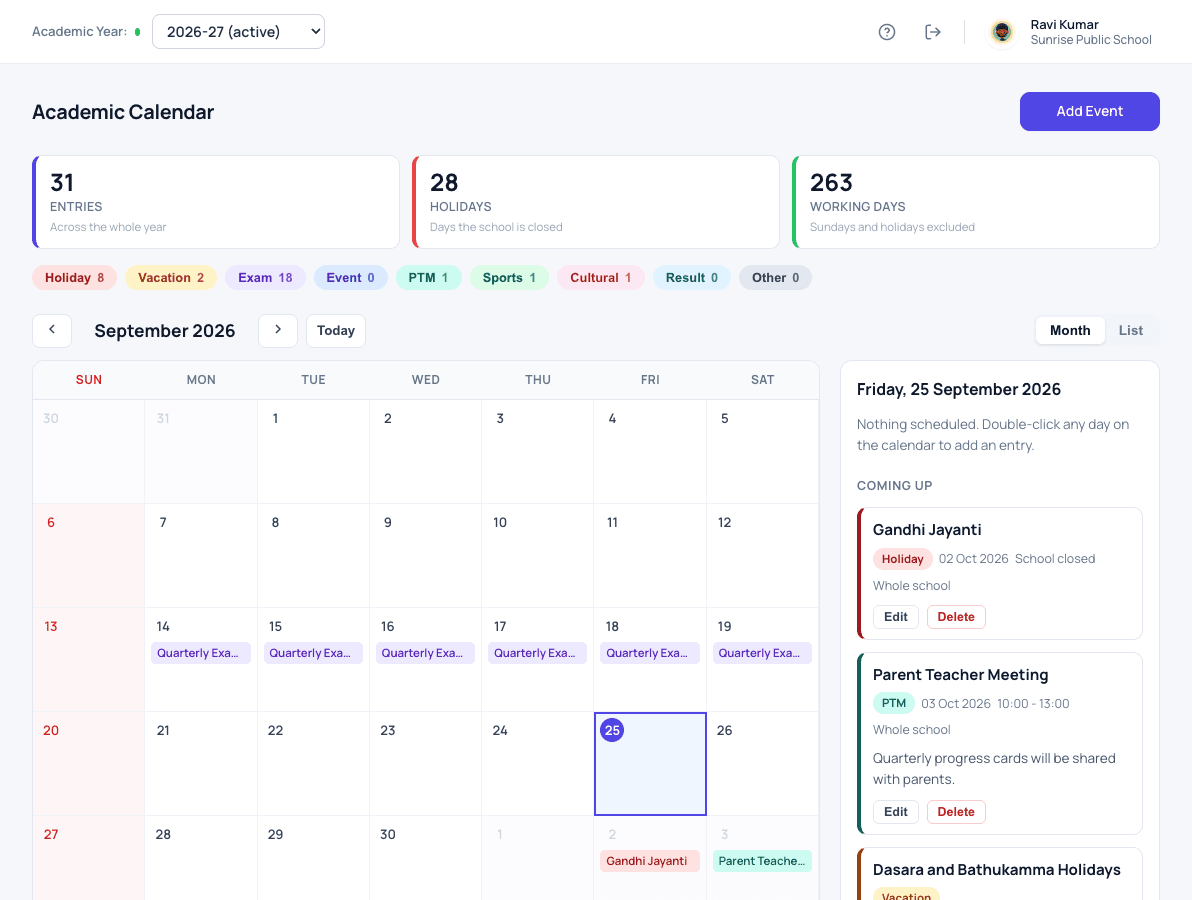Open Quarterly Exam event on Monday 14
1192x900 pixels.
[201, 653]
